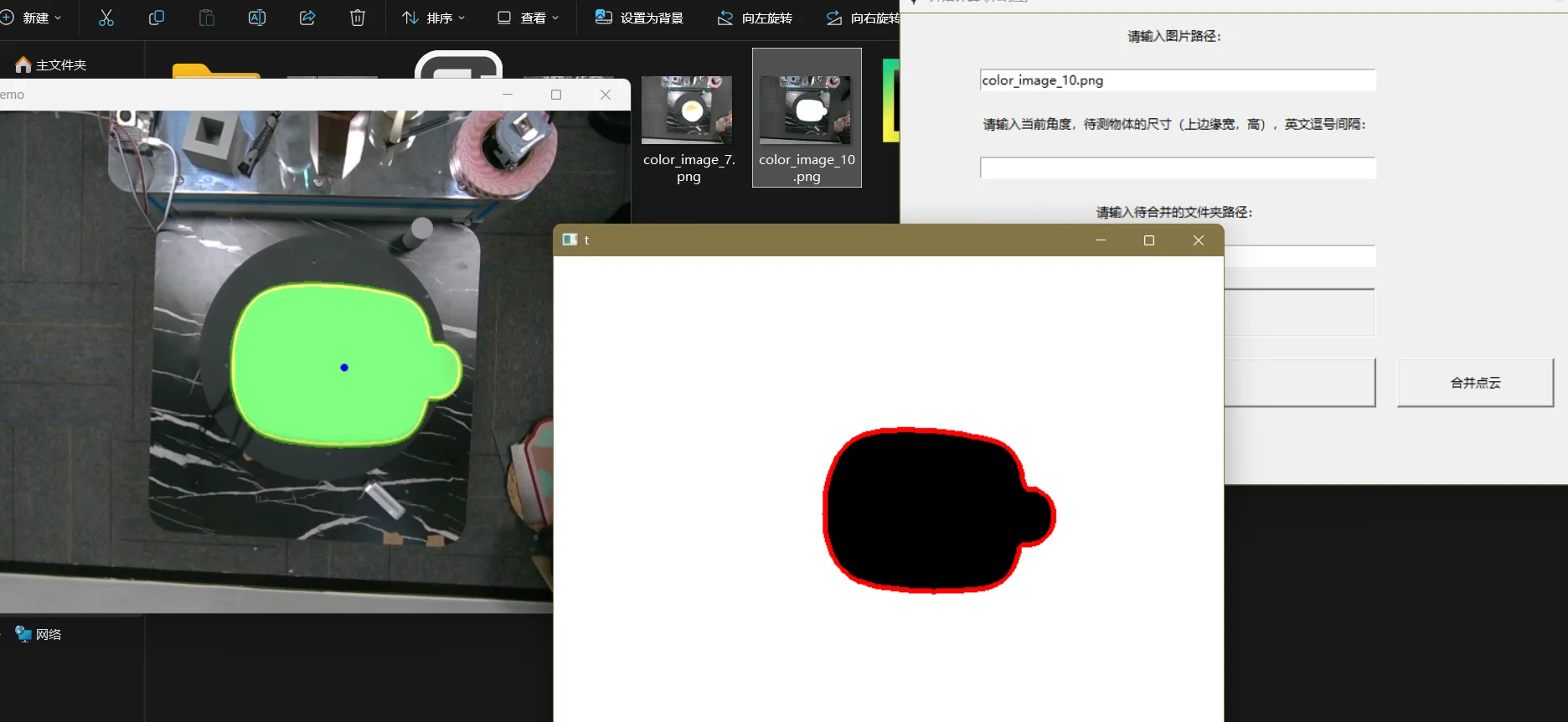Click the Copy icon in toolbar
The height and width of the screenshot is (722, 1568).
157,18
